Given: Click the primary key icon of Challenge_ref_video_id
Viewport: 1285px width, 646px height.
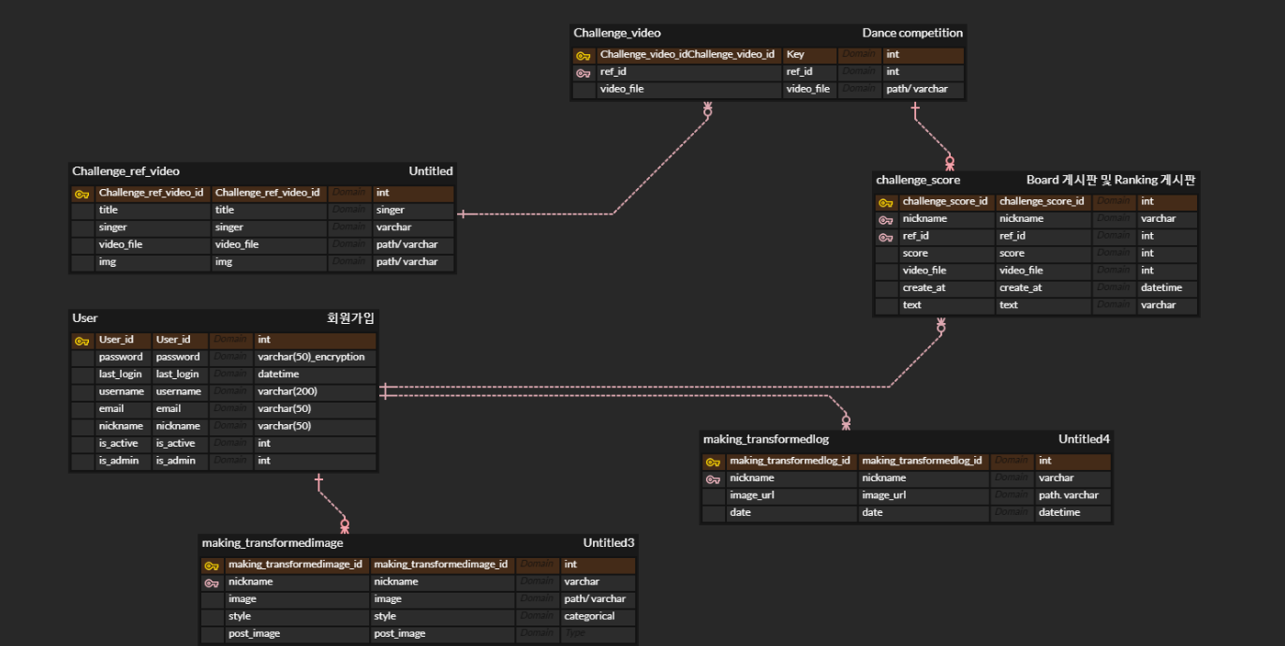Looking at the screenshot, I should click(82, 192).
